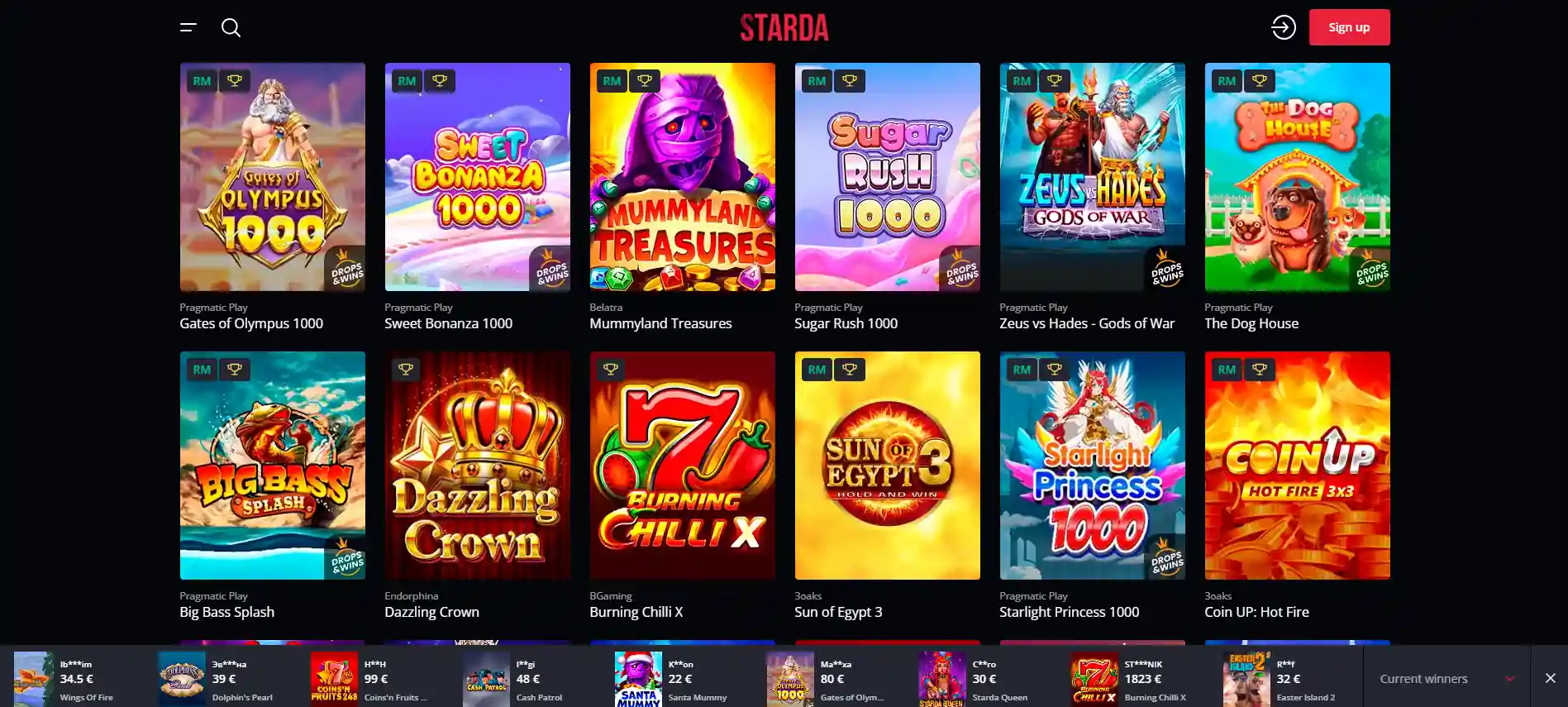Open the hamburger menu icon
Image resolution: width=1568 pixels, height=707 pixels.
pyautogui.click(x=188, y=27)
